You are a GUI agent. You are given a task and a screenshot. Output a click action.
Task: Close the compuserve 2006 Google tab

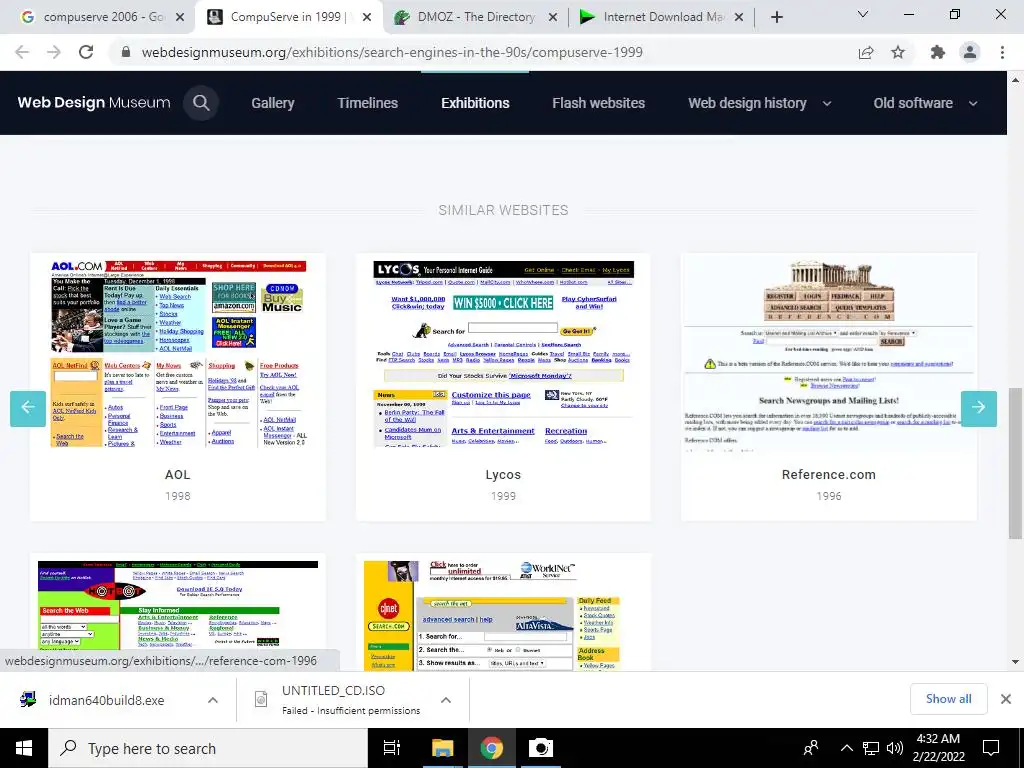(180, 17)
